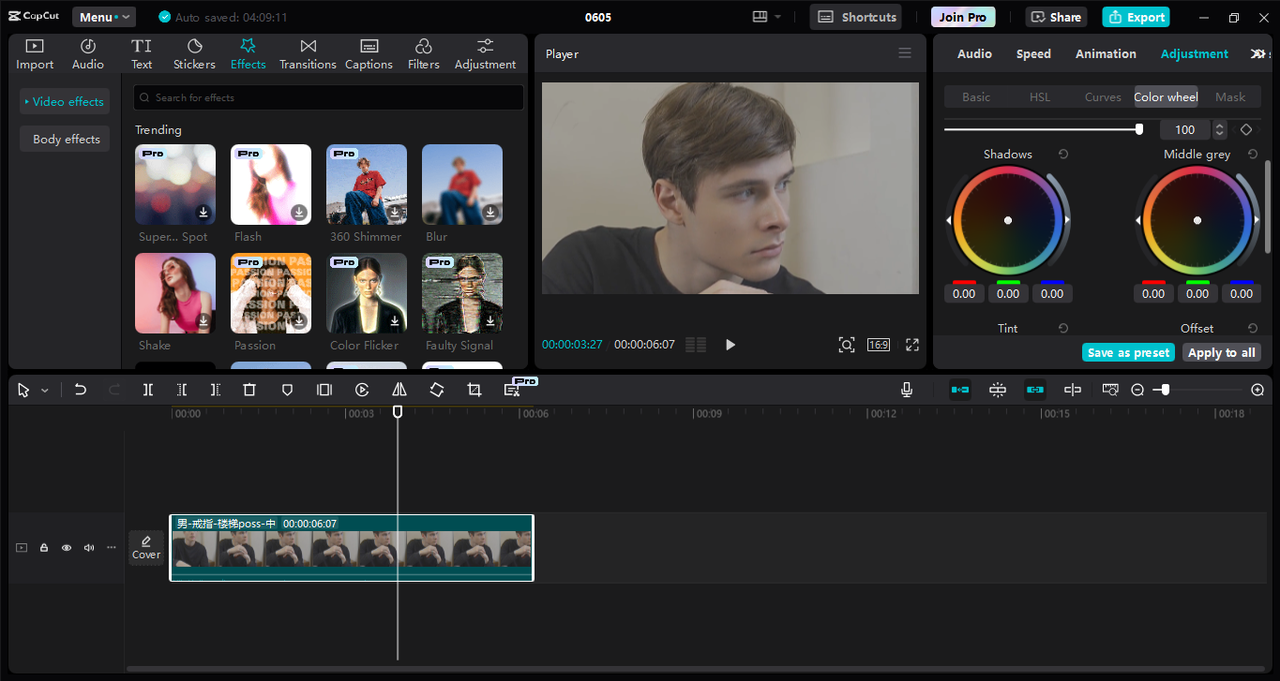Undo the last edit
Image resolution: width=1280 pixels, height=681 pixels.
click(81, 390)
